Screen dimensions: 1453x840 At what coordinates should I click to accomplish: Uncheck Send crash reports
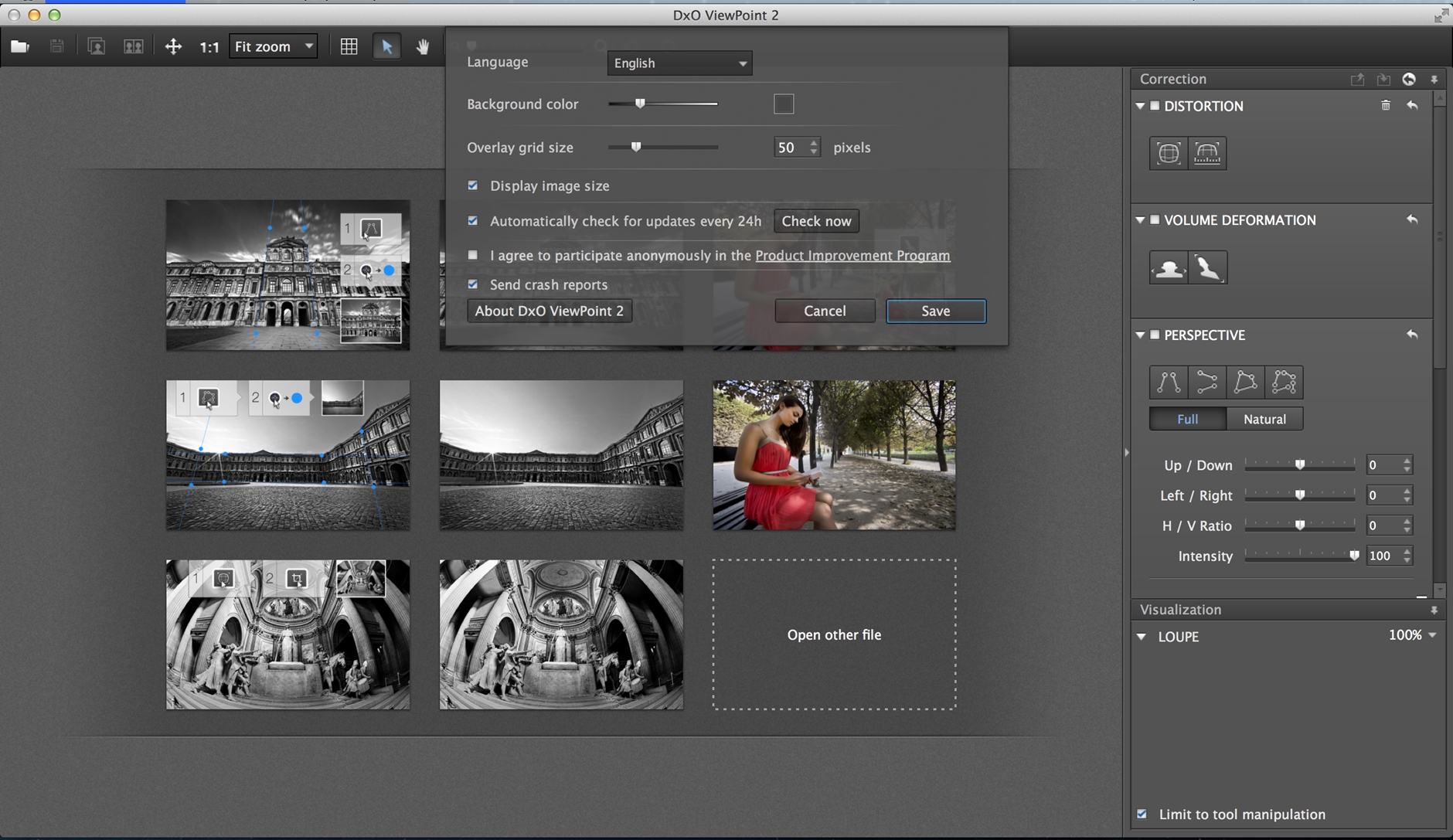(473, 284)
